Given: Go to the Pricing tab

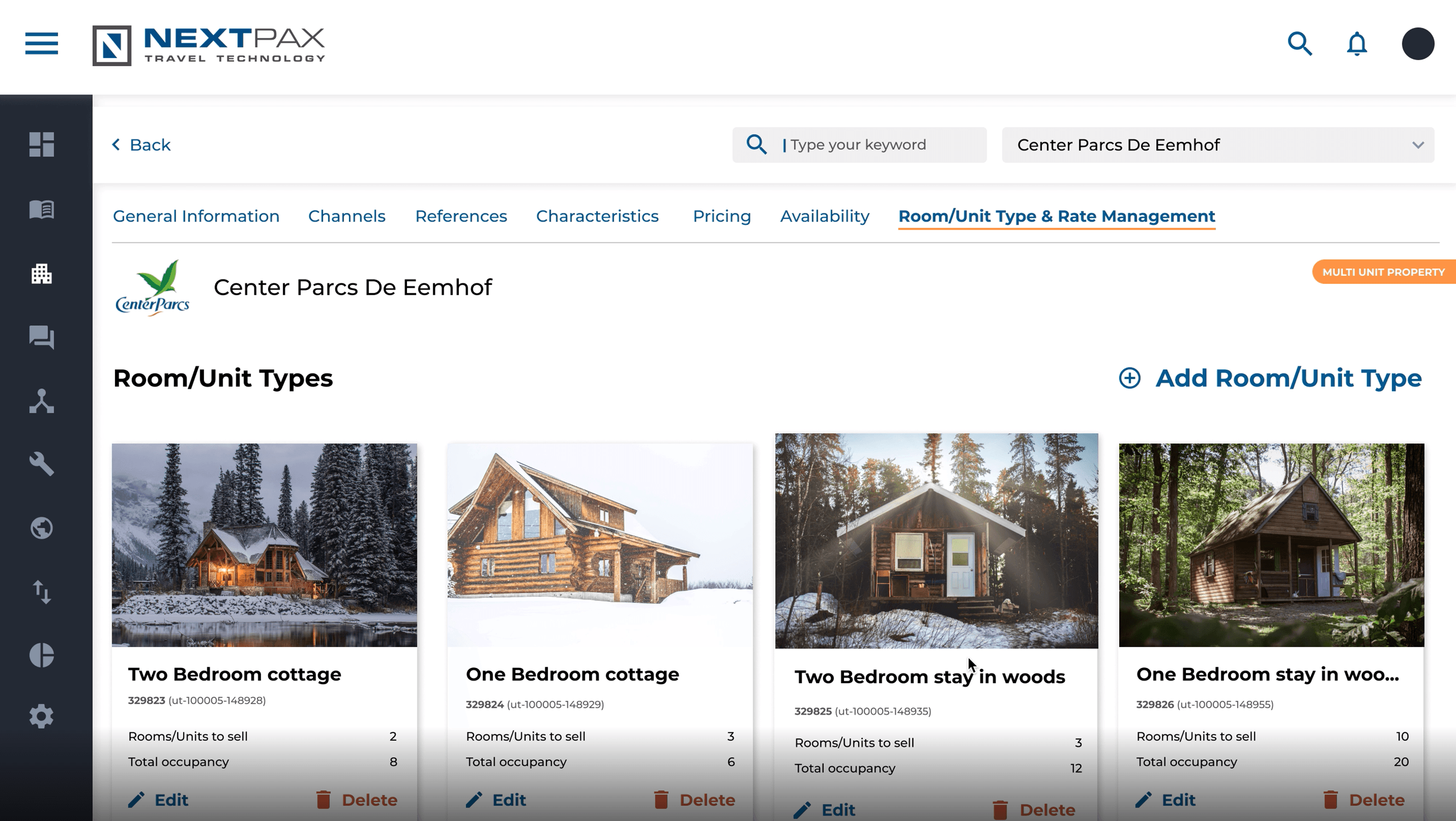Looking at the screenshot, I should pos(721,217).
